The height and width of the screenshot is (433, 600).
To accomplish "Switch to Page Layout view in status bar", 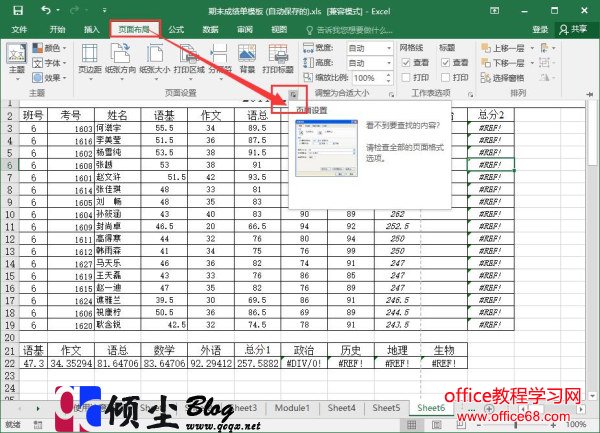I will click(436, 425).
